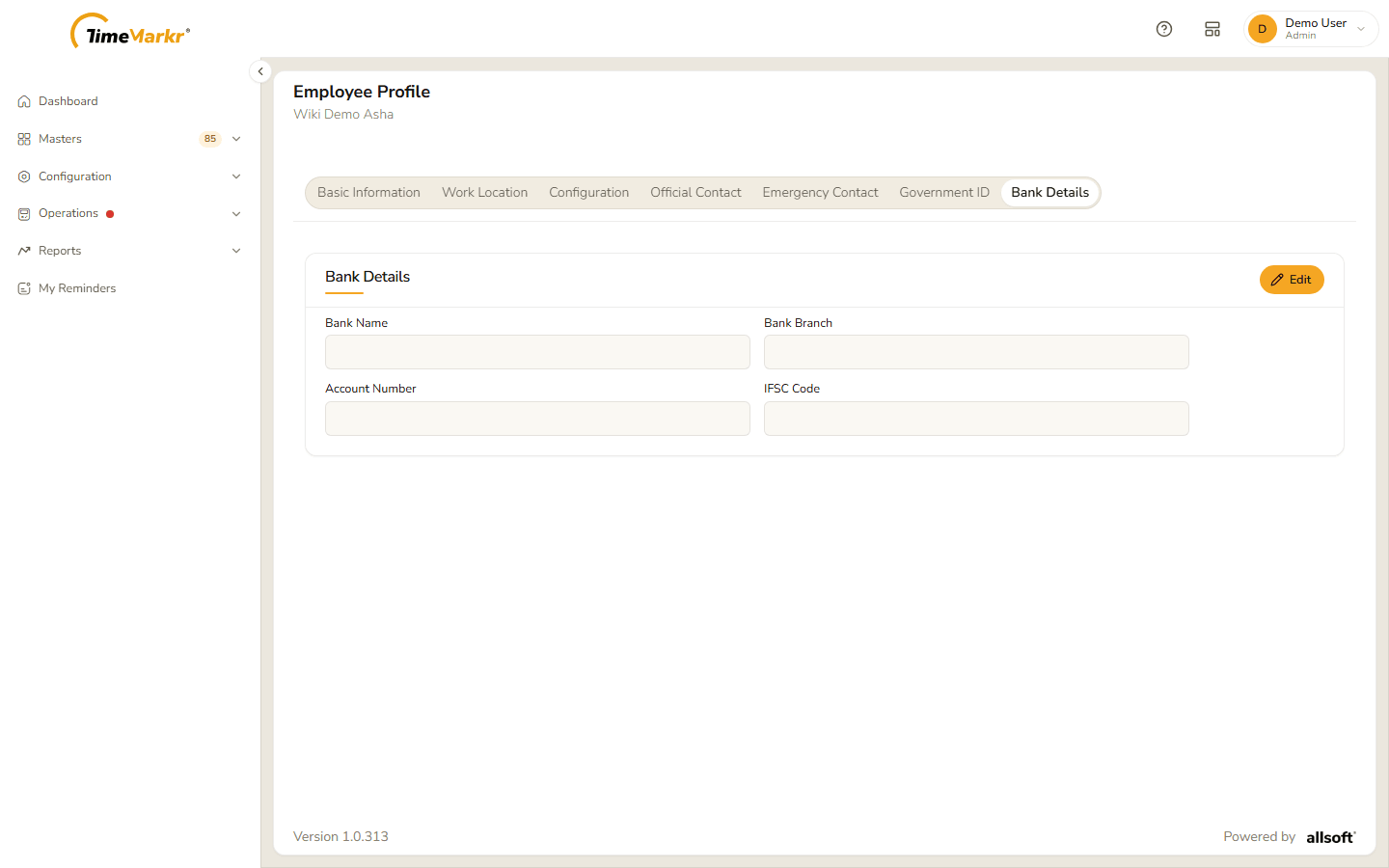Click the Account Number field
The width and height of the screenshot is (1389, 868).
[x=537, y=419]
